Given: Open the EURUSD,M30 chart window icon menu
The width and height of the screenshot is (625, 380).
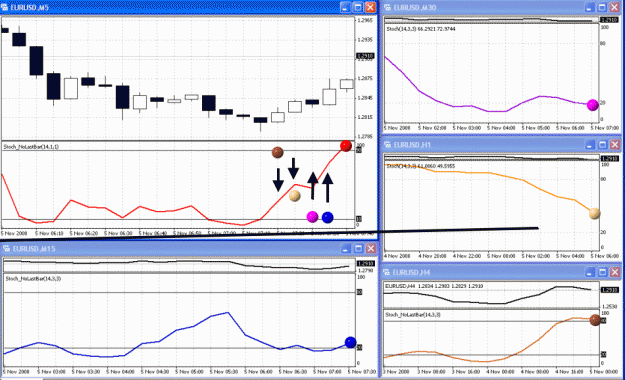Looking at the screenshot, I should point(387,7).
